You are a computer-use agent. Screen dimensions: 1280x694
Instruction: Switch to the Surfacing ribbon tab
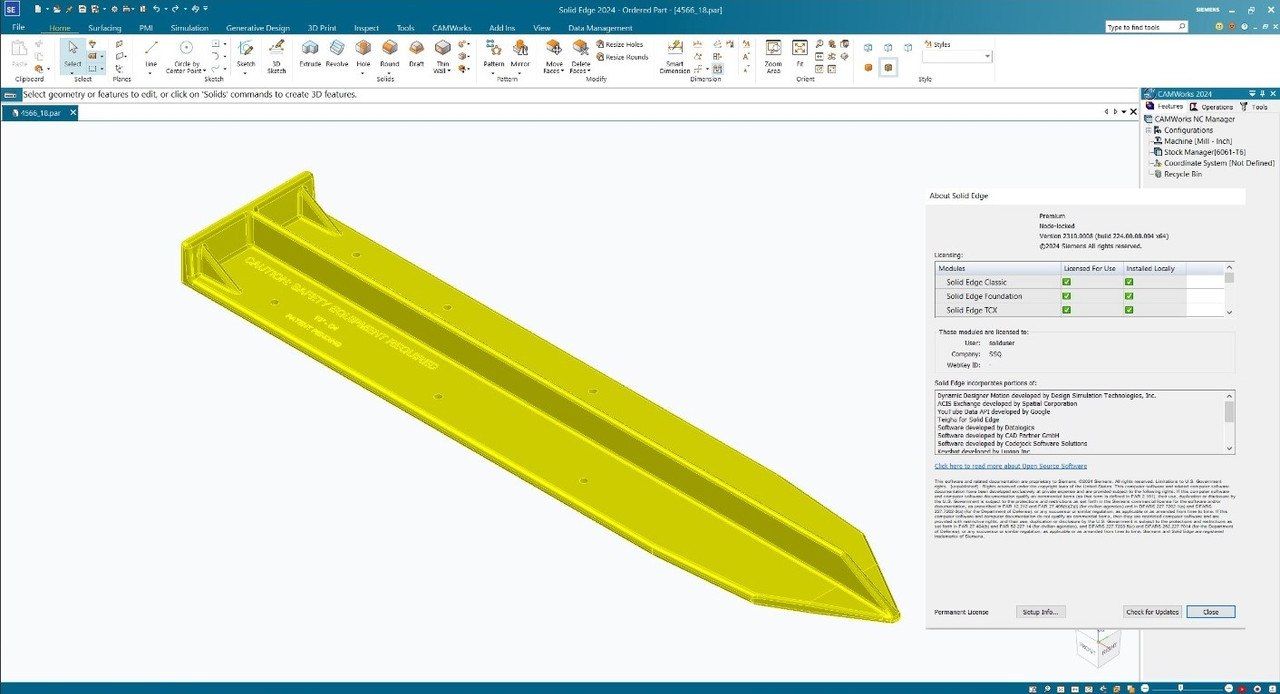pyautogui.click(x=104, y=28)
